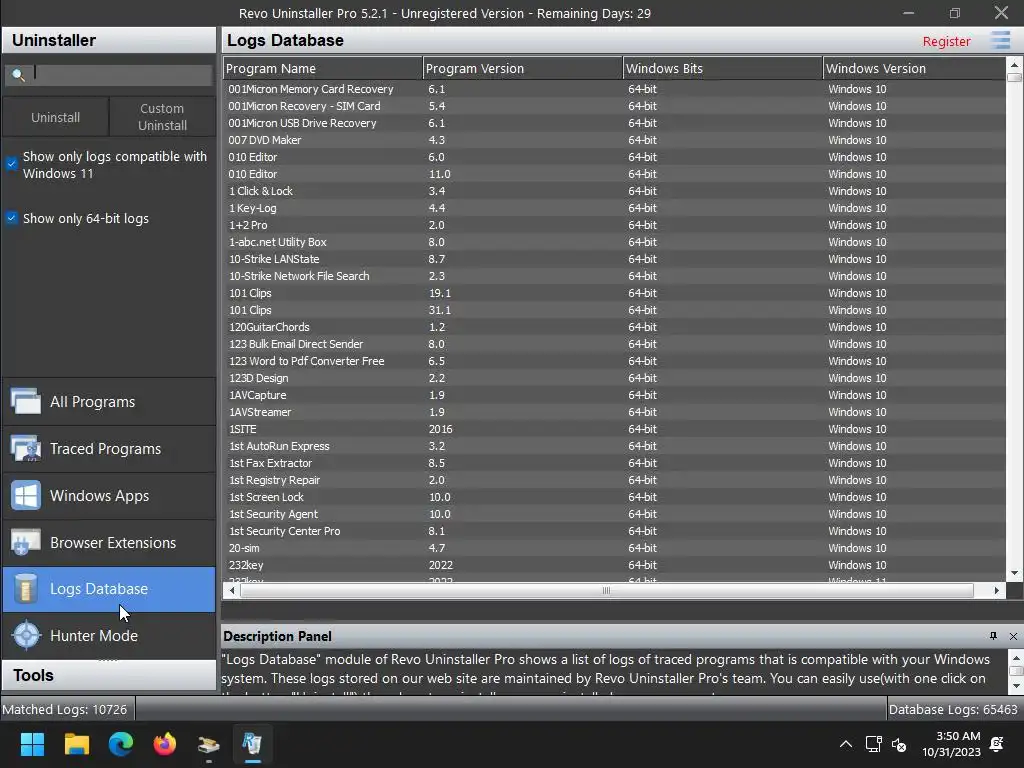This screenshot has width=1024, height=768.
Task: Select the 001Micron Memory Card Recovery row
Action: tap(614, 89)
